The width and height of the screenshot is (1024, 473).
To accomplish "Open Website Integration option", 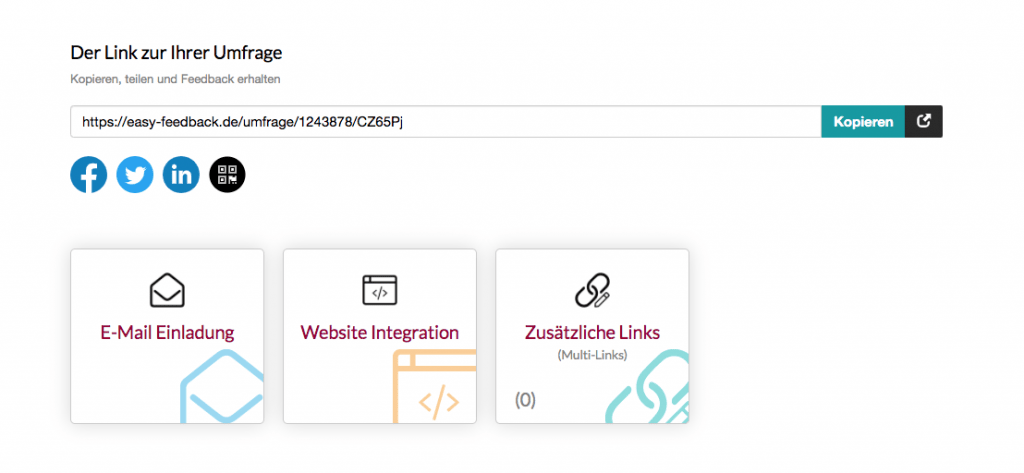I will pos(379,336).
